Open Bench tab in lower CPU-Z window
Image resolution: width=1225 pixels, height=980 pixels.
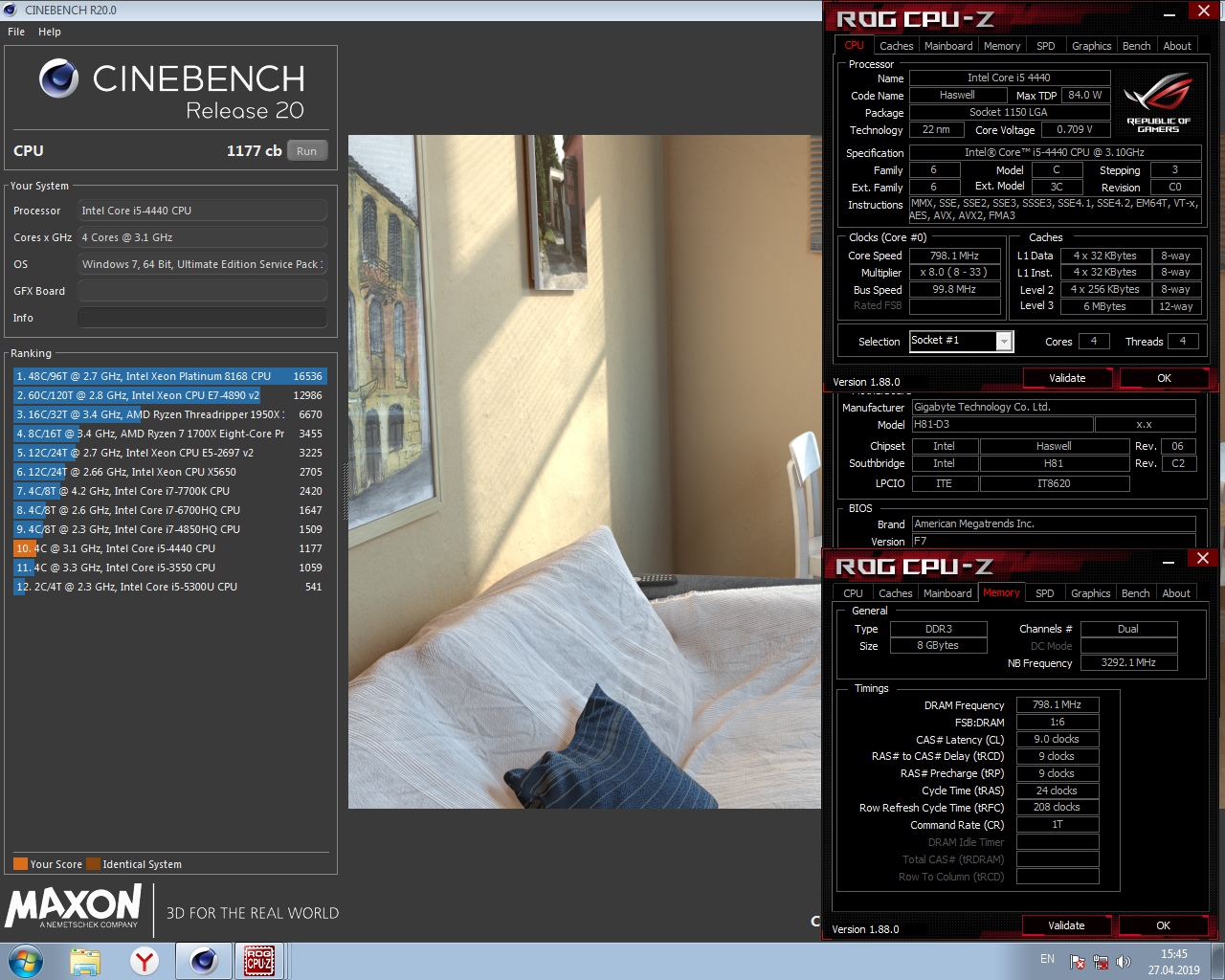1136,593
